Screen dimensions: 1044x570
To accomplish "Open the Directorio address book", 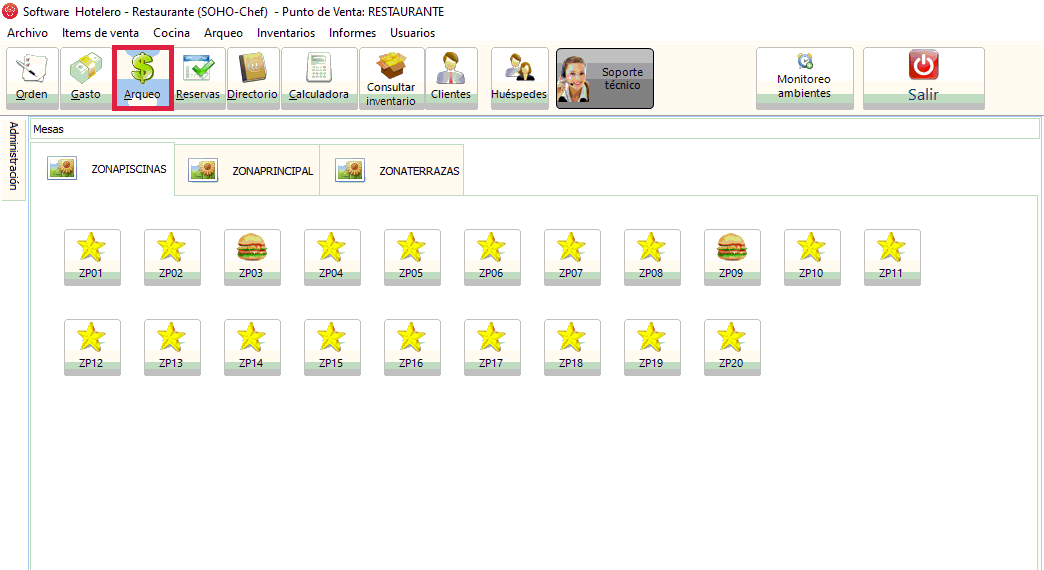I will click(x=252, y=78).
